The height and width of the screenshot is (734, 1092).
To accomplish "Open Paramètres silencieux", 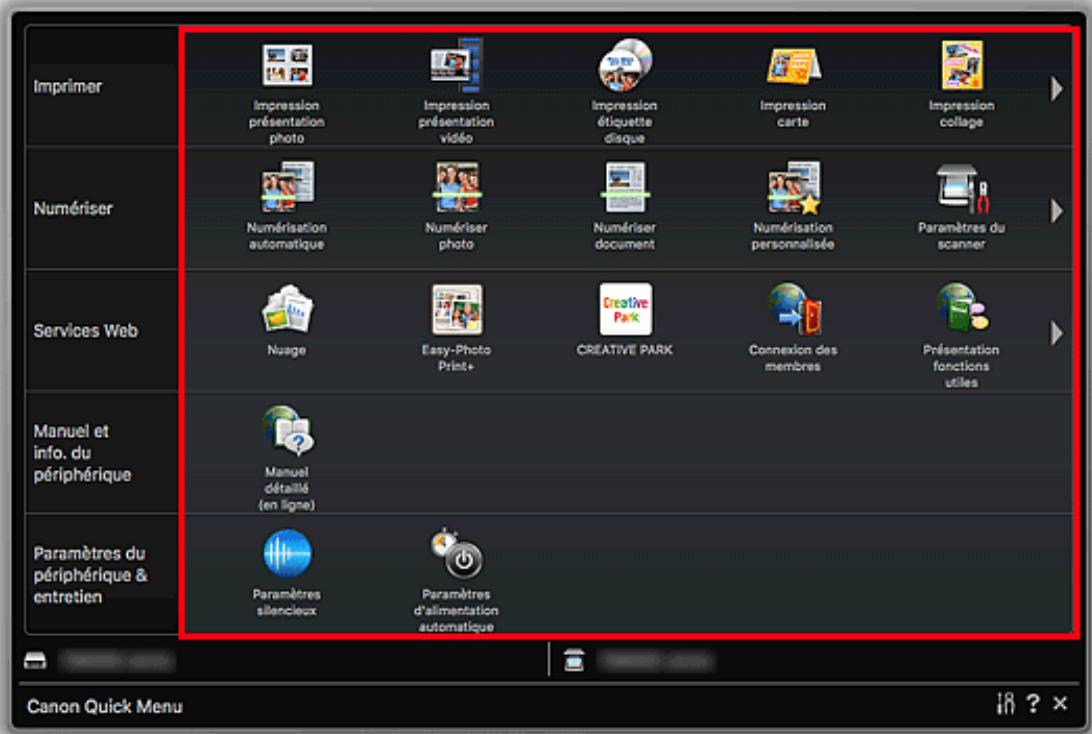I will coord(287,573).
